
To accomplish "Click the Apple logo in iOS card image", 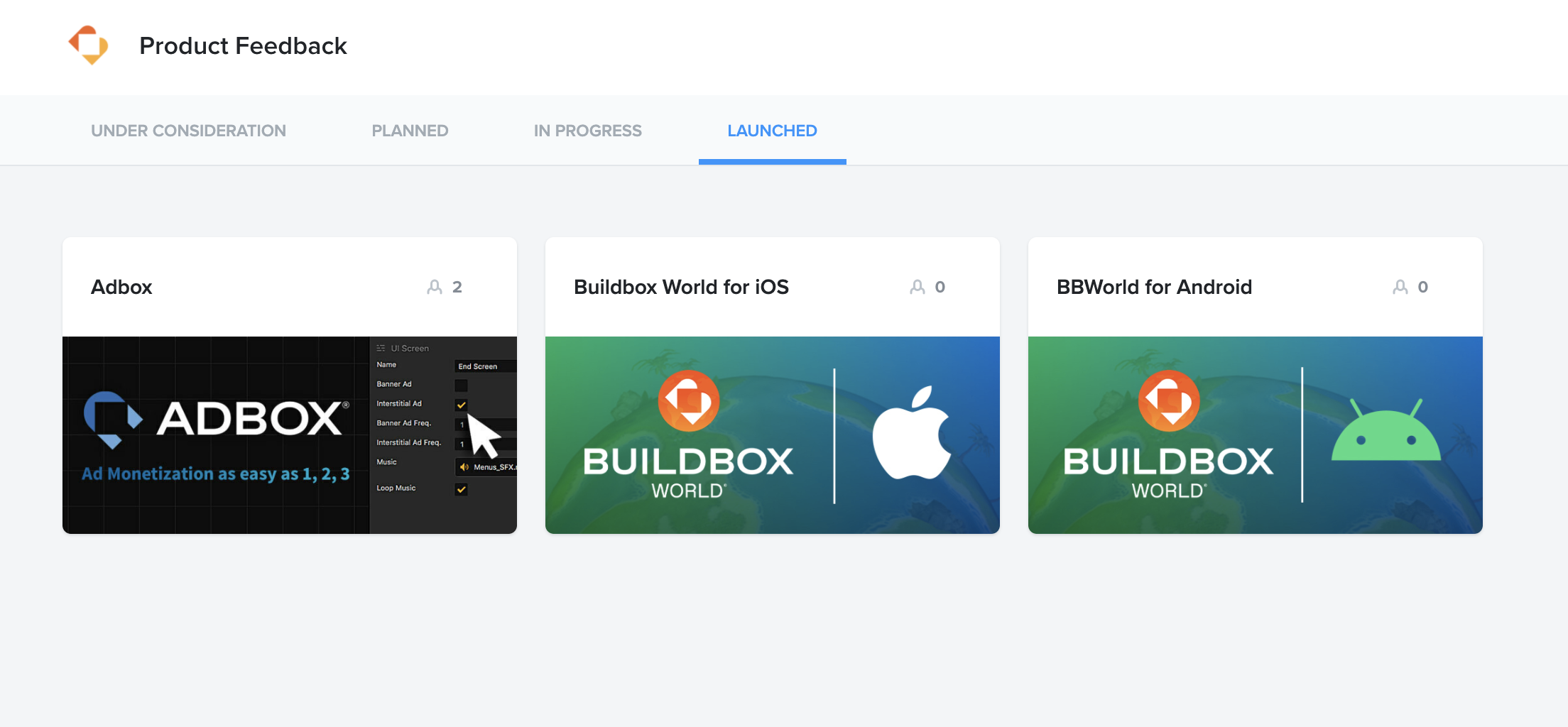I will click(x=911, y=433).
